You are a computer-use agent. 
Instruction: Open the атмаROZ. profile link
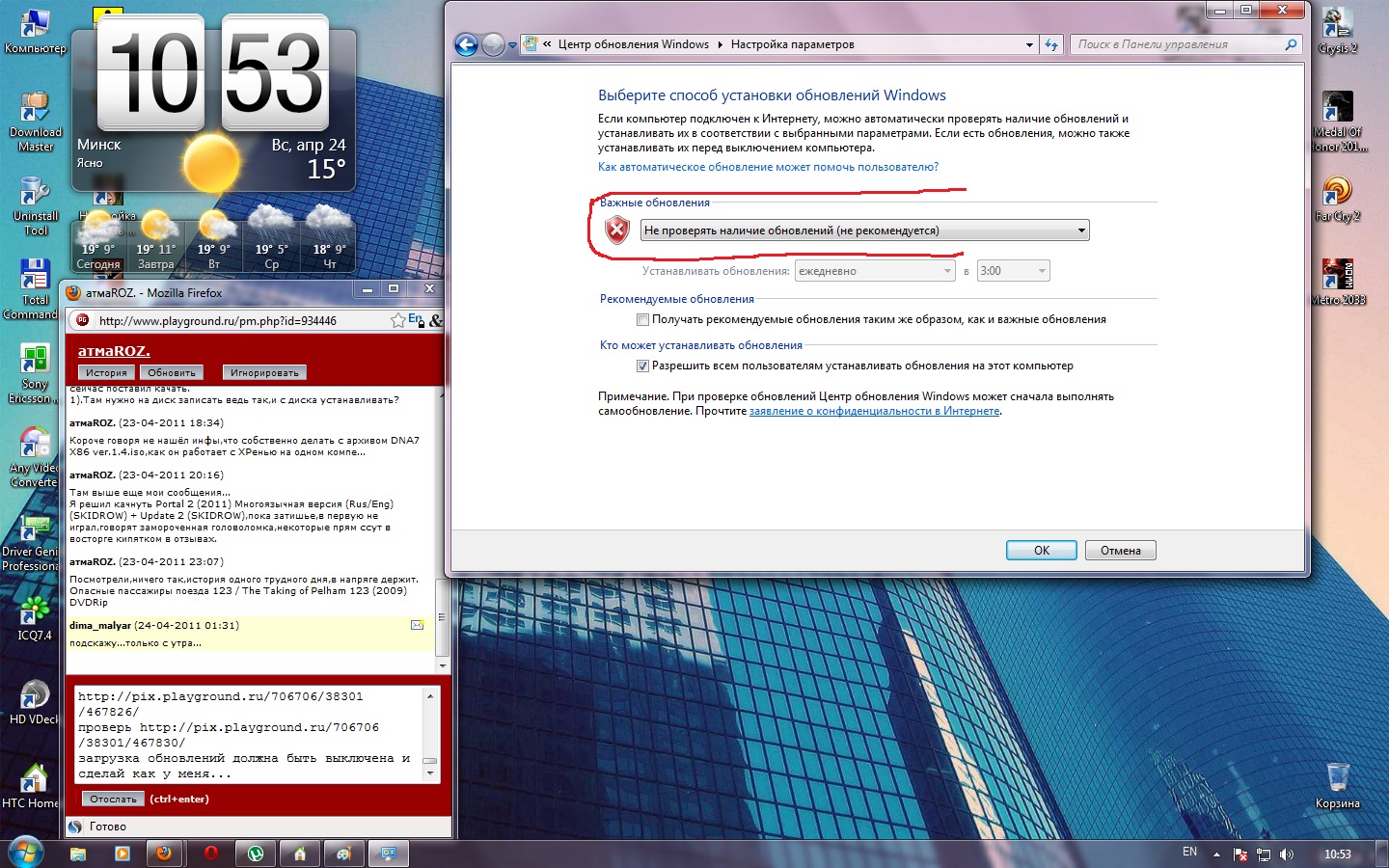tap(114, 351)
